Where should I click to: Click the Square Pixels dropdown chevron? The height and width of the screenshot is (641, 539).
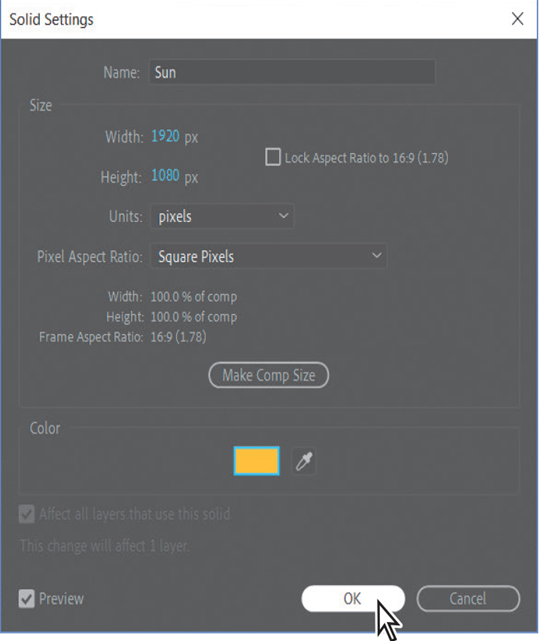point(377,256)
